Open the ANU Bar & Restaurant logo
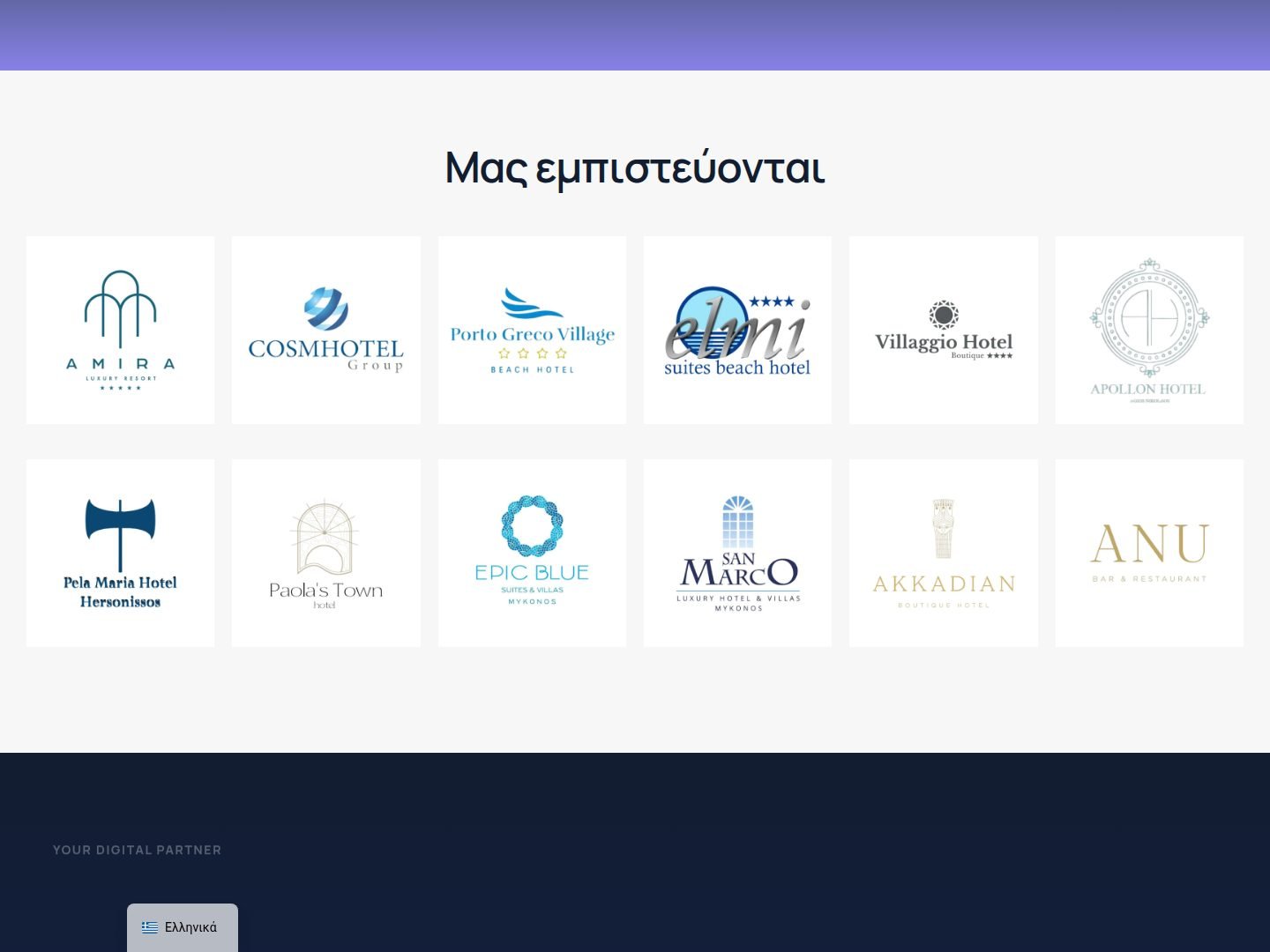Screen dimensions: 1270x952 (1149, 553)
